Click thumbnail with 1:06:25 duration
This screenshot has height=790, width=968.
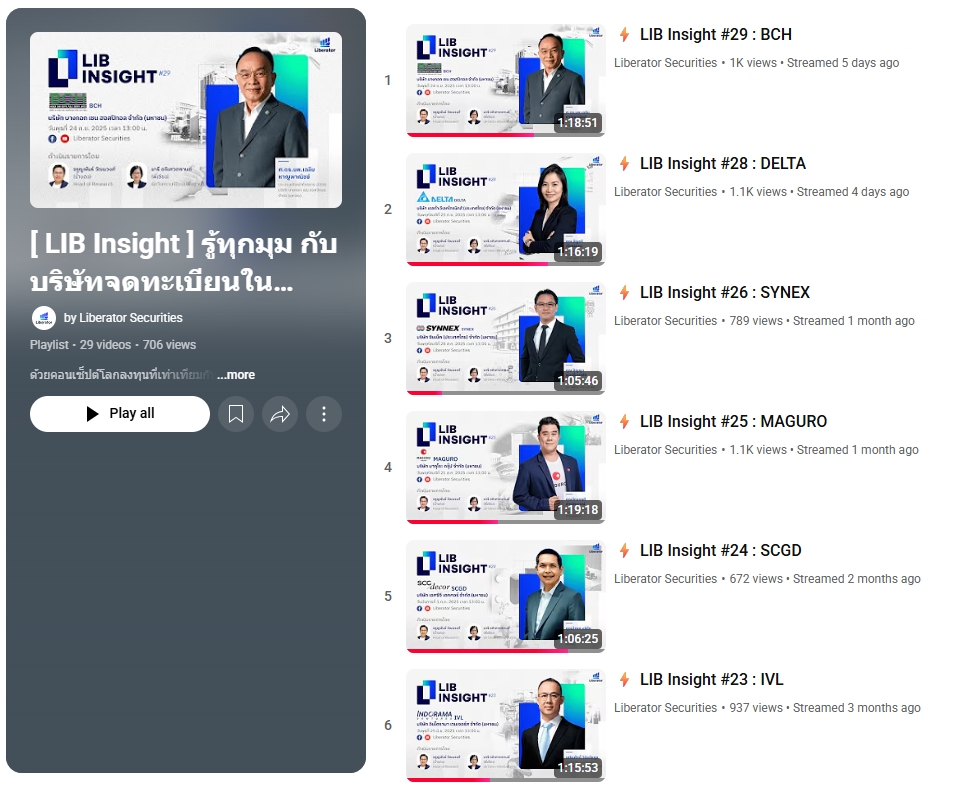(506, 596)
